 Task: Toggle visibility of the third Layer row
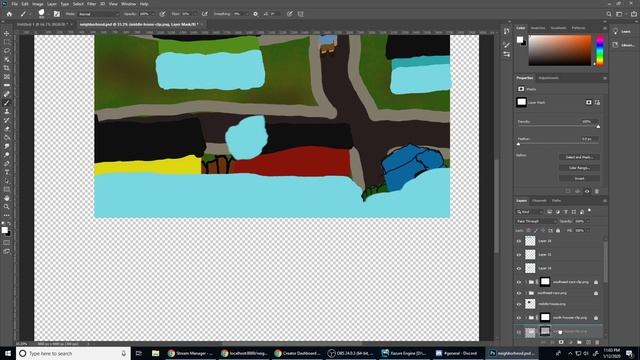(519, 268)
